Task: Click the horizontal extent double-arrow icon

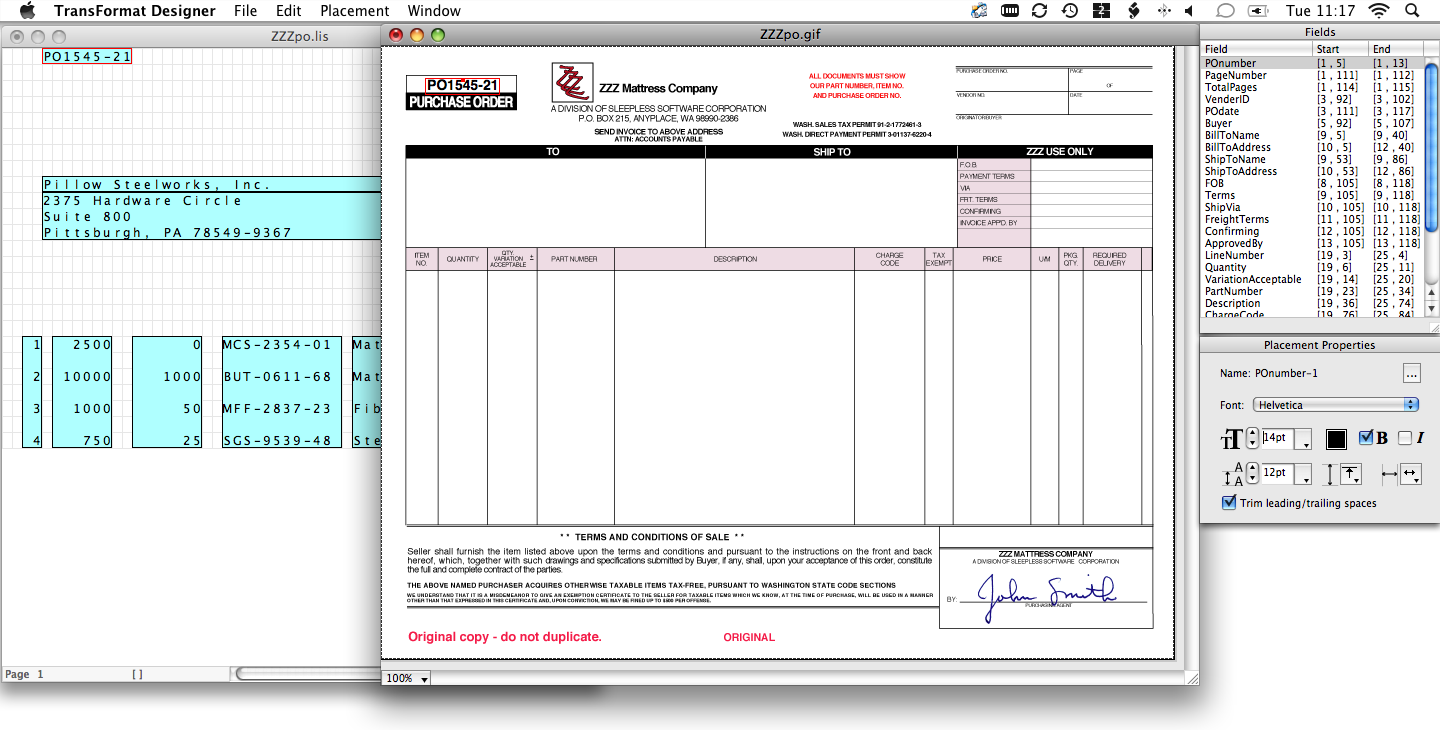Action: pos(1390,474)
